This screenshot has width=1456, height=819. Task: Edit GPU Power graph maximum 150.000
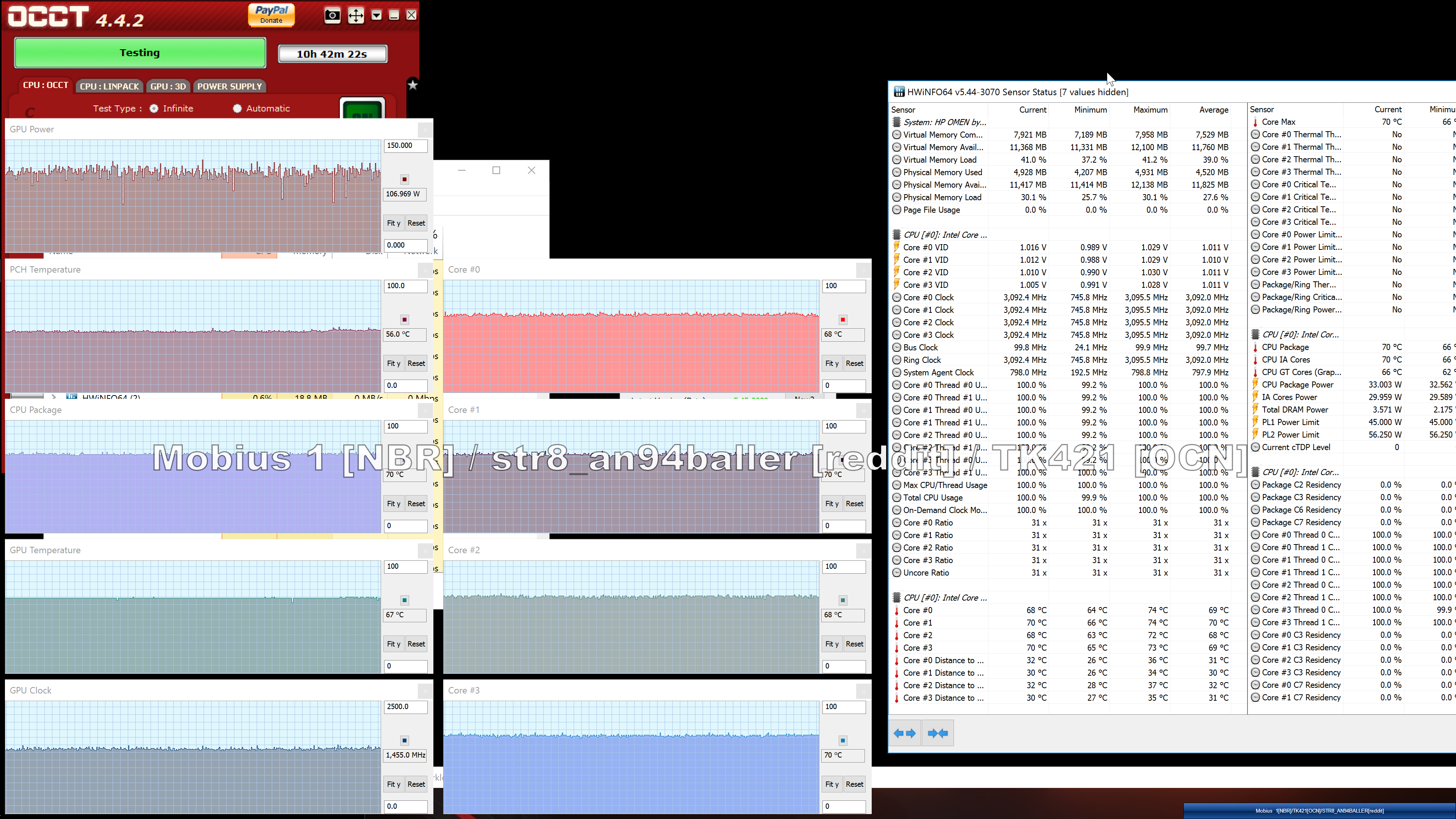[x=405, y=146]
